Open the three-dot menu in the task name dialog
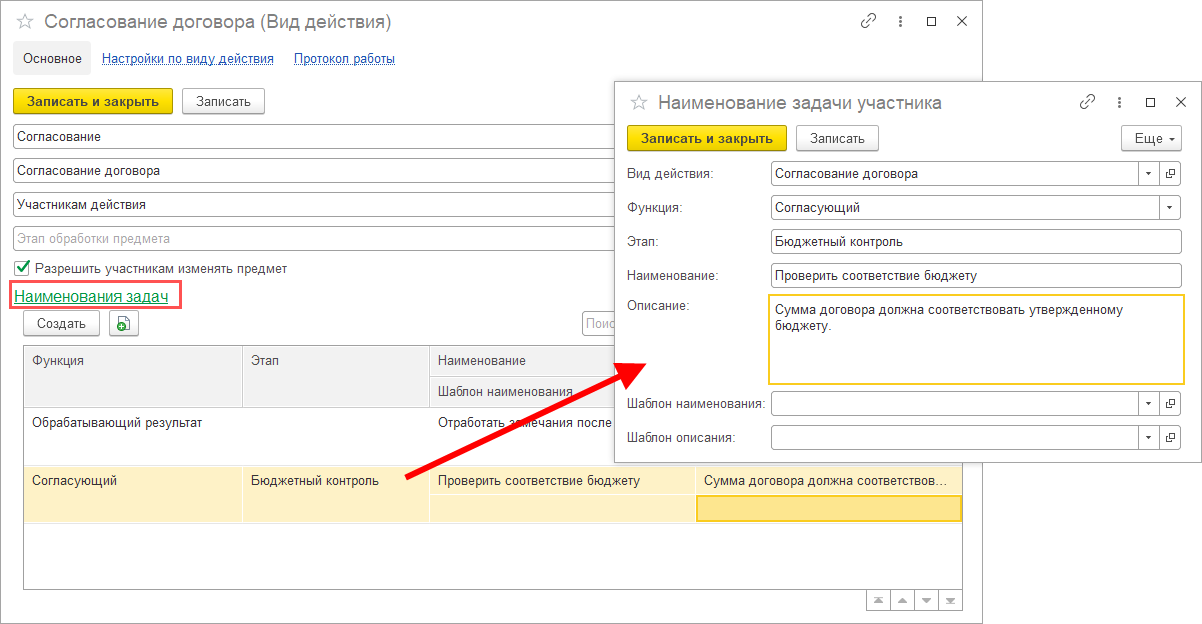This screenshot has width=1202, height=624. (x=1120, y=102)
